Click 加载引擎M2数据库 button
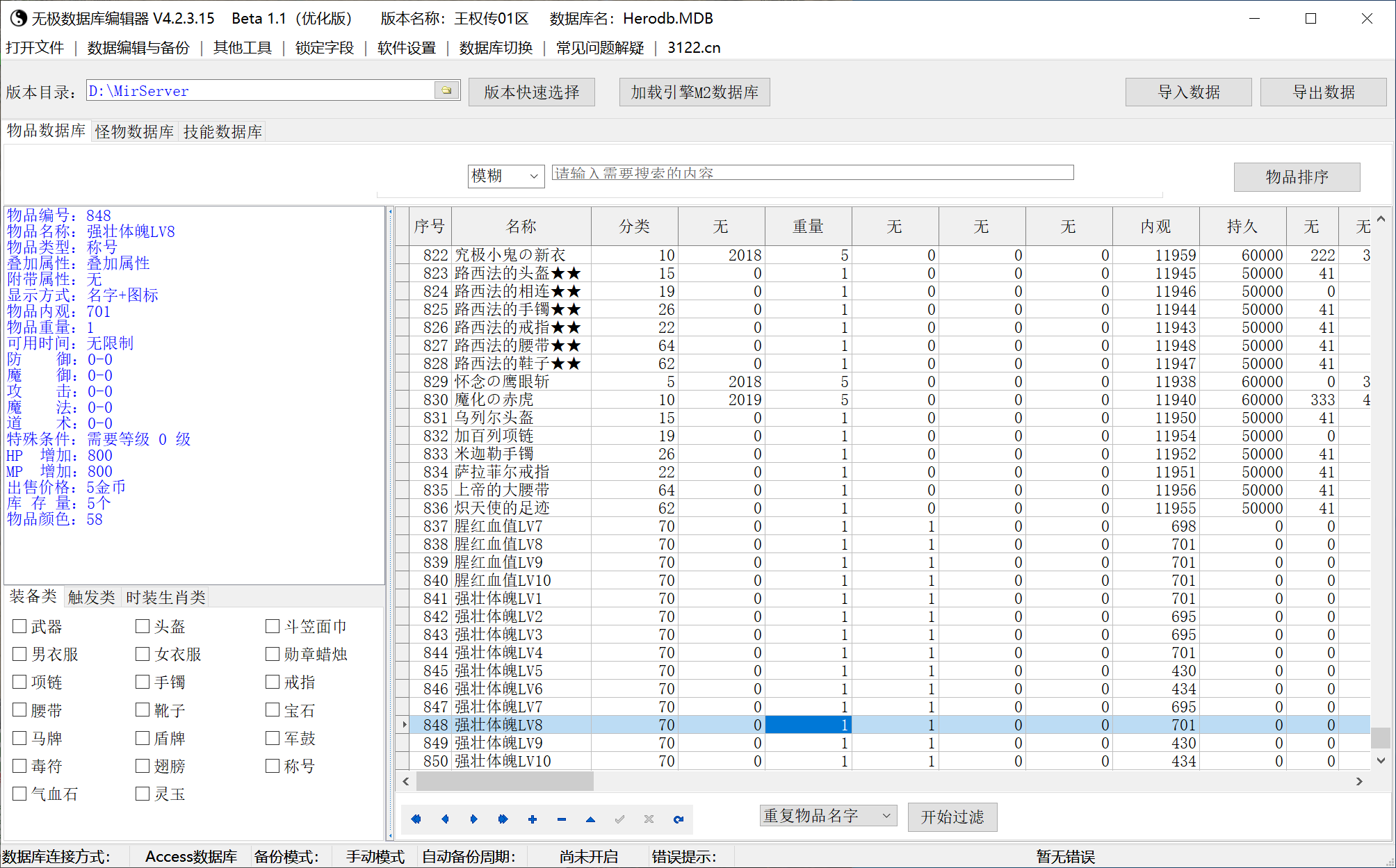The height and width of the screenshot is (868, 1396). [695, 92]
